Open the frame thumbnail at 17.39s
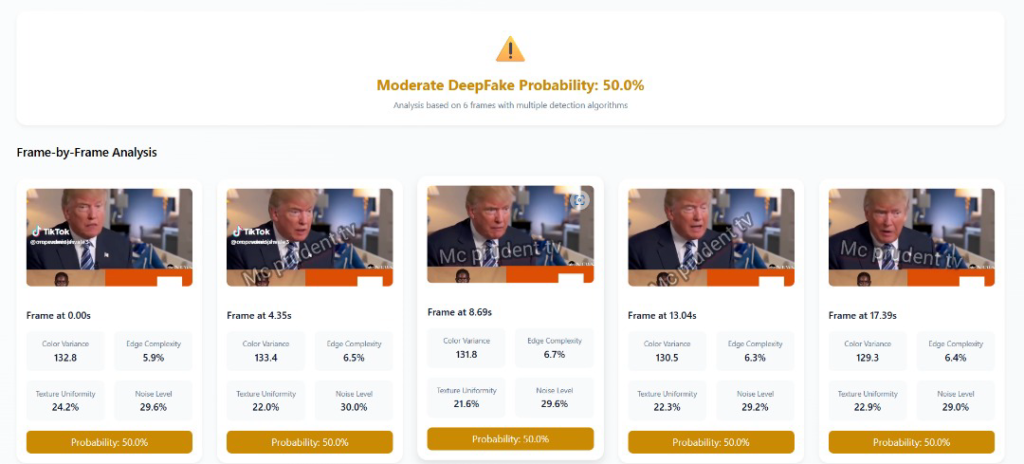Image resolution: width=1024 pixels, height=464 pixels. (912, 237)
